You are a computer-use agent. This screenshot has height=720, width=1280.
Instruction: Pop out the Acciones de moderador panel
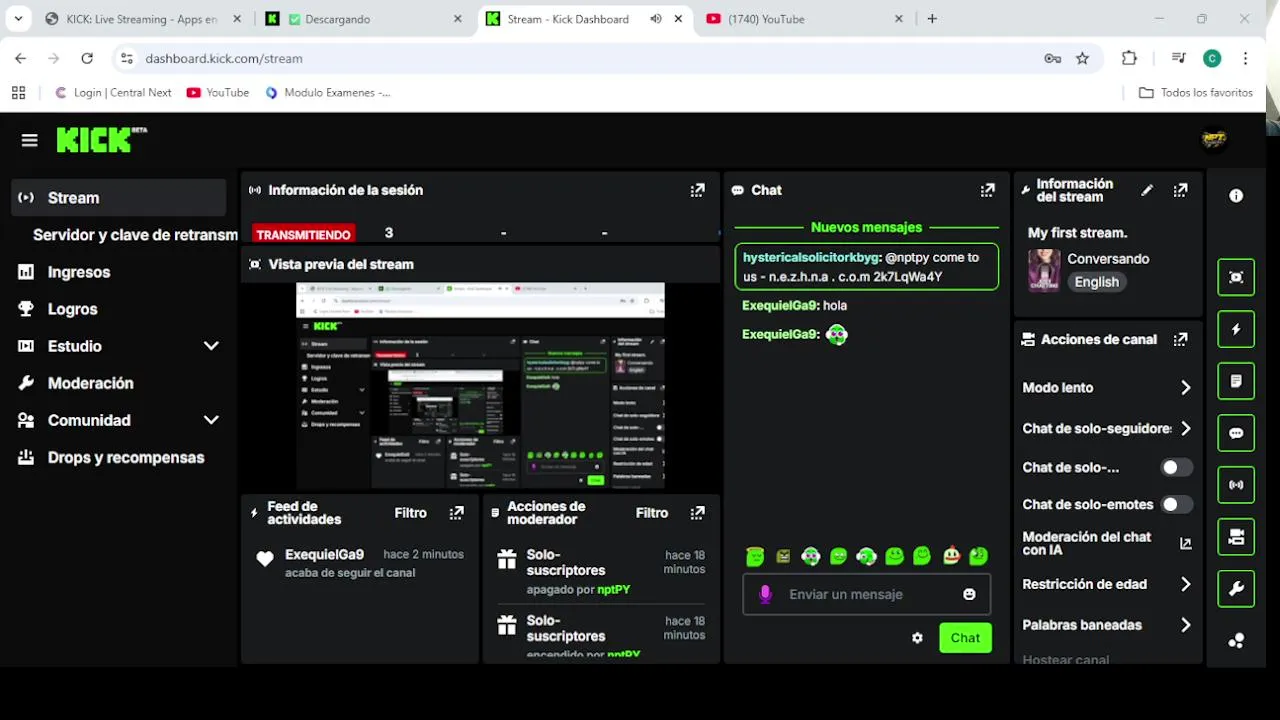pyautogui.click(x=697, y=513)
